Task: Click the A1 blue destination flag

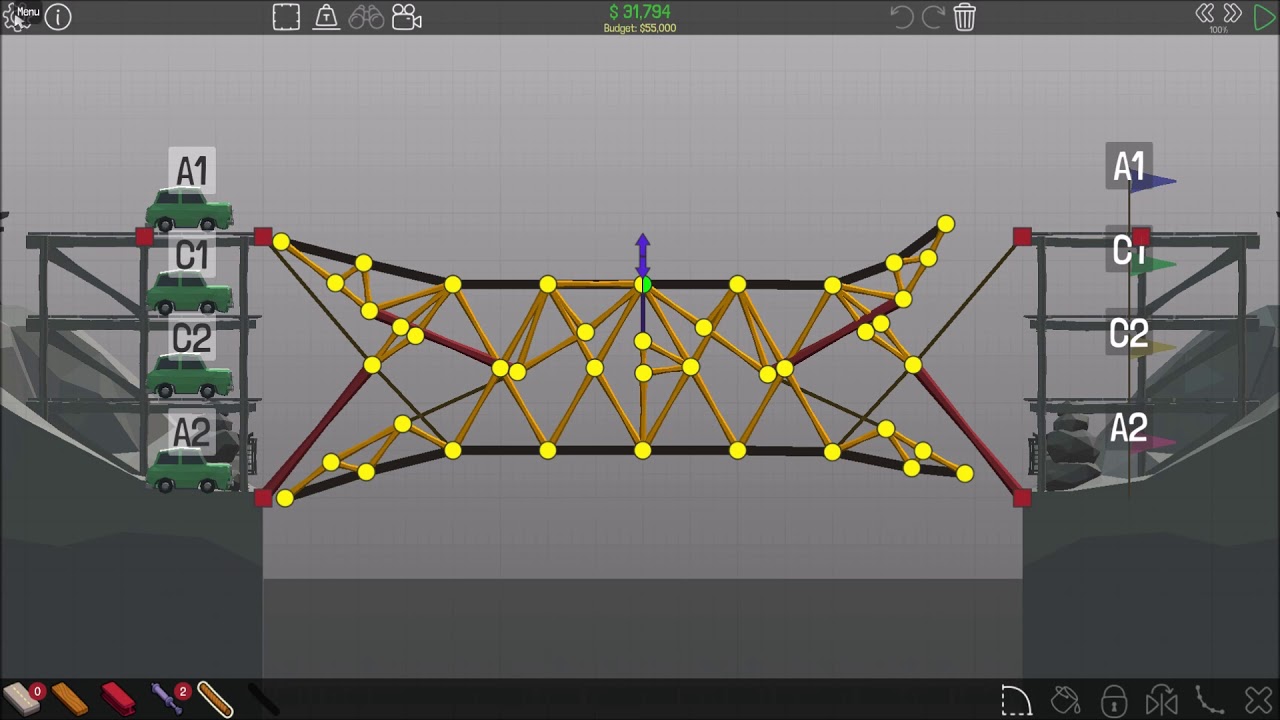Action: point(1154,182)
